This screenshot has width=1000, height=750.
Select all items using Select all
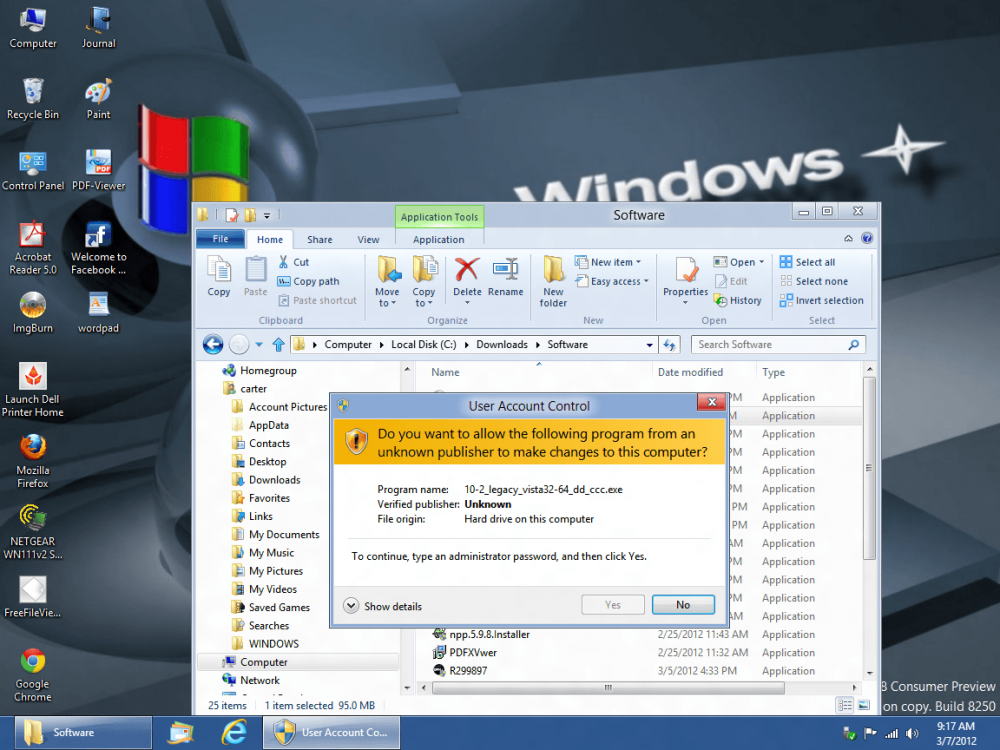pos(812,261)
